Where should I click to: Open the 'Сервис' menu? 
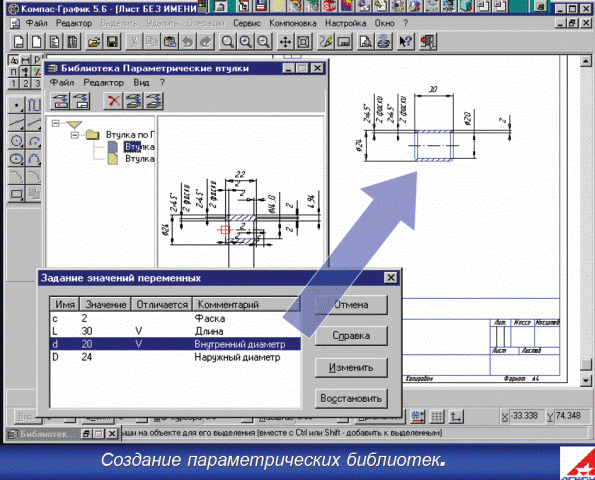coord(247,23)
